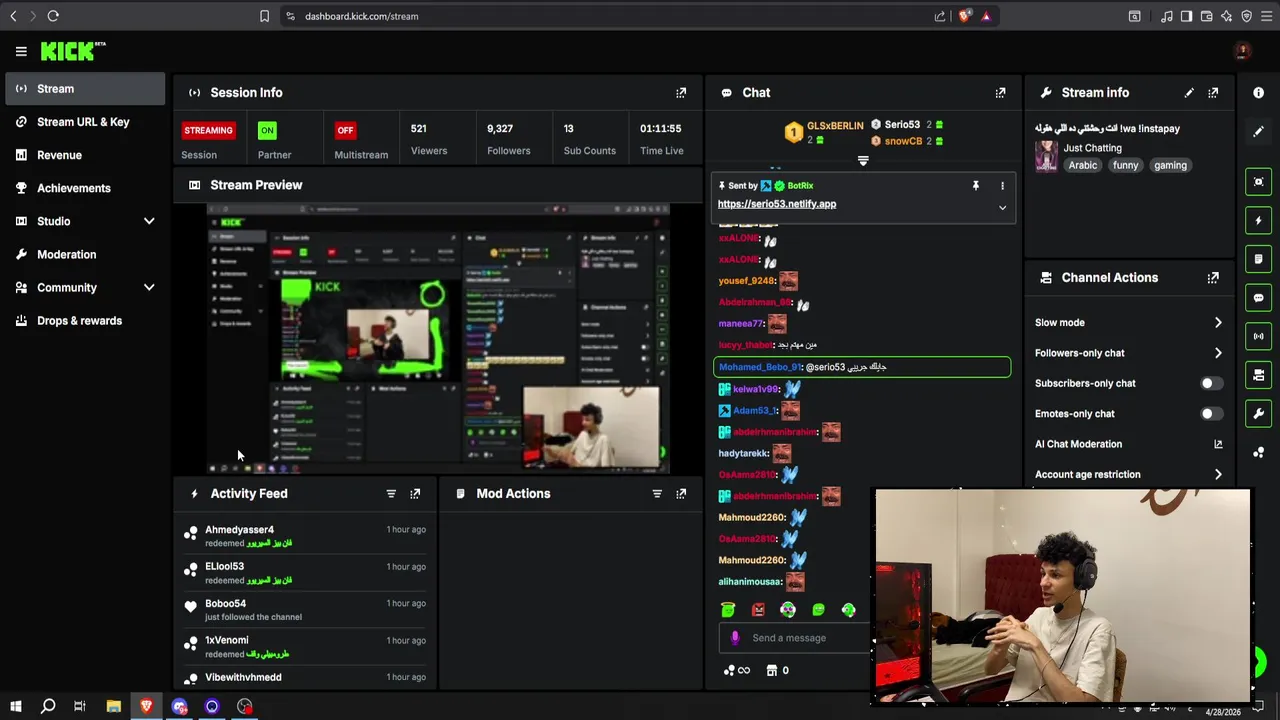
Task: Open File Explorer from the taskbar
Action: tap(113, 706)
